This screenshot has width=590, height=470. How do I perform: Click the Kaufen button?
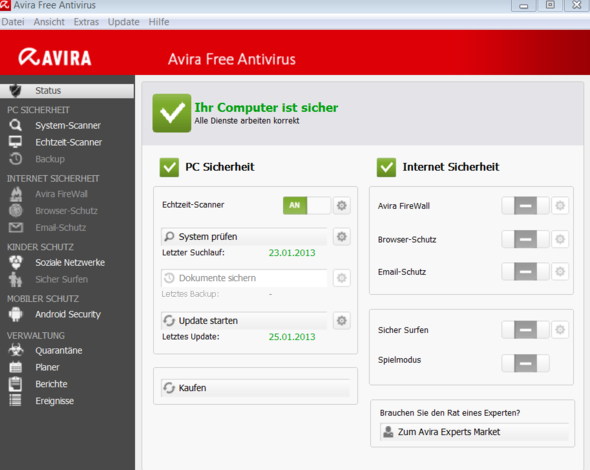tap(255, 388)
